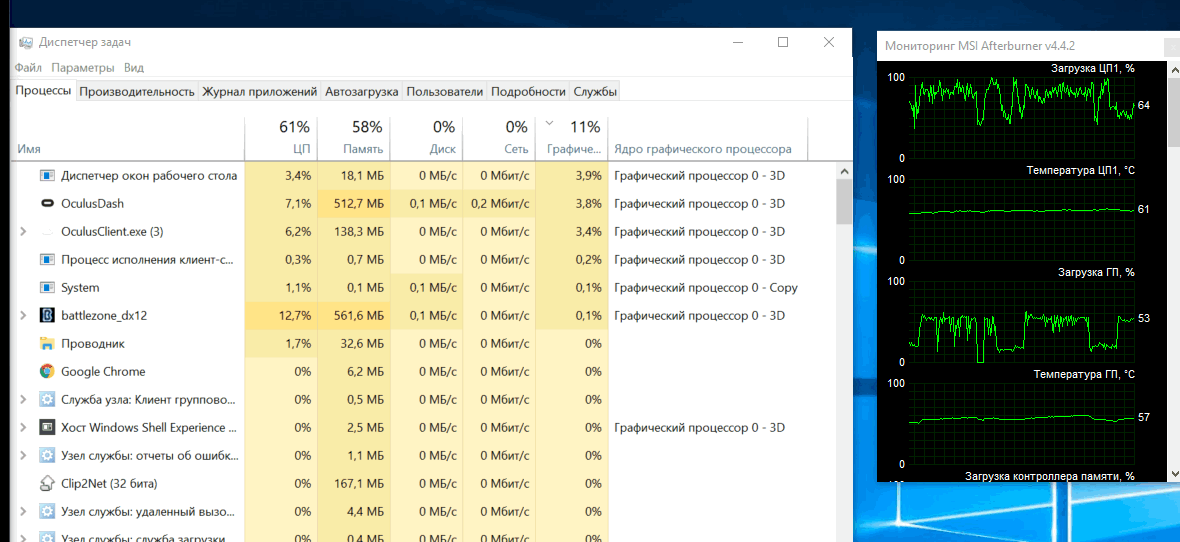Screen dimensions: 1180x542
Task: Expand the Хост Windows Shell Experience row
Action: 24,428
